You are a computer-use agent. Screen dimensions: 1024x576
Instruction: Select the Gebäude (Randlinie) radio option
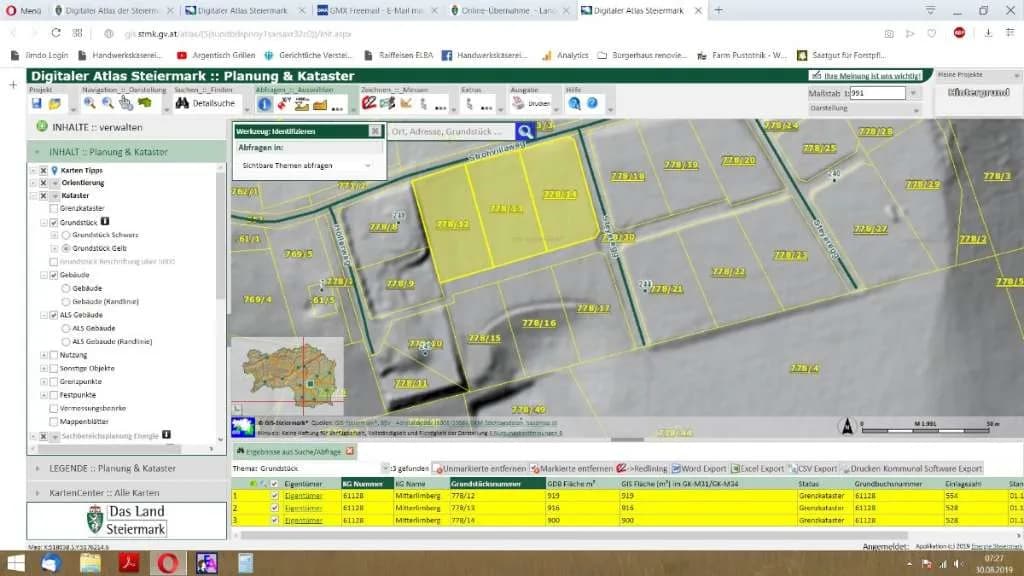tap(66, 302)
